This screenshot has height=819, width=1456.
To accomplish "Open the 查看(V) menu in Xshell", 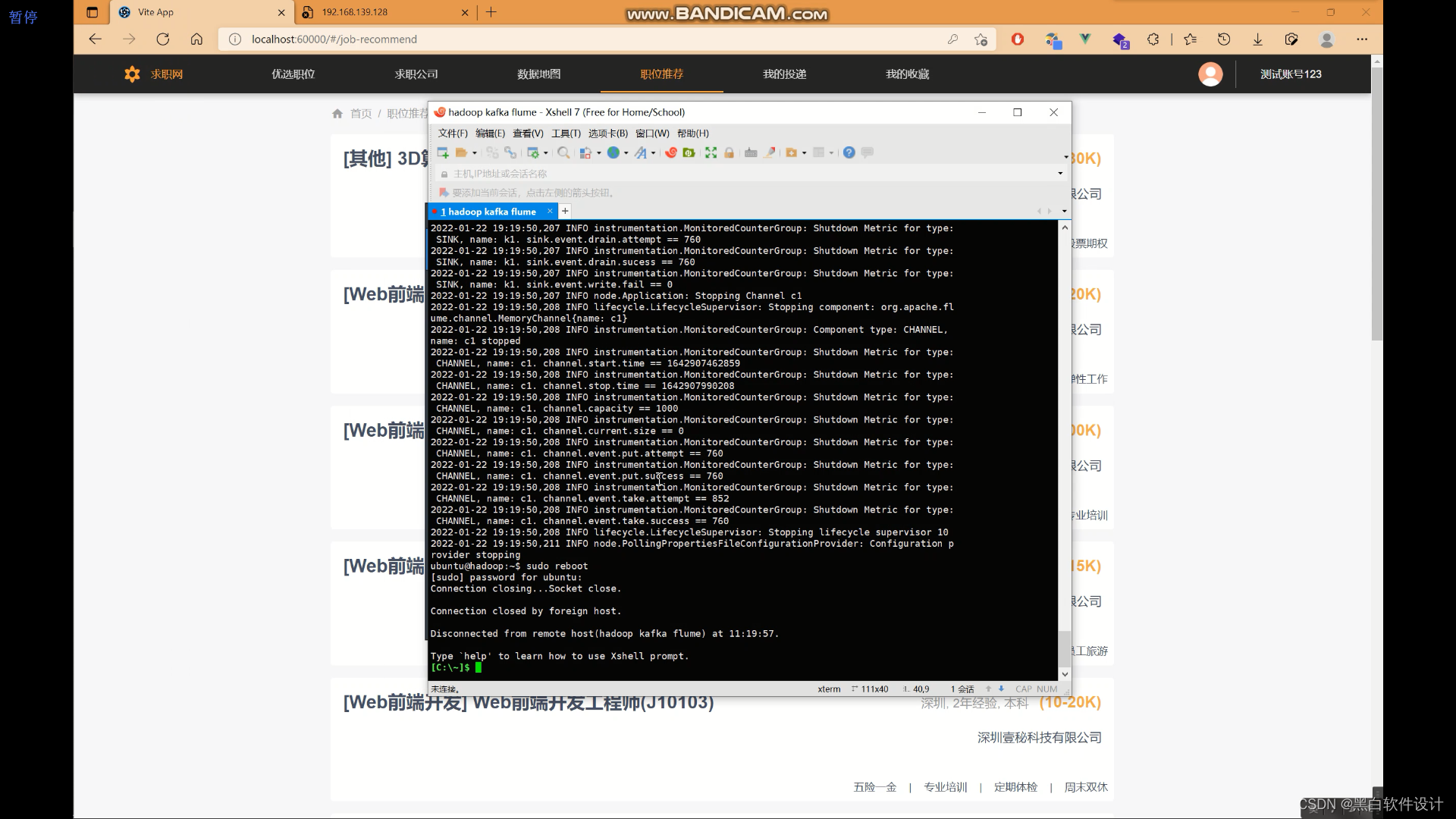I will coord(528,133).
